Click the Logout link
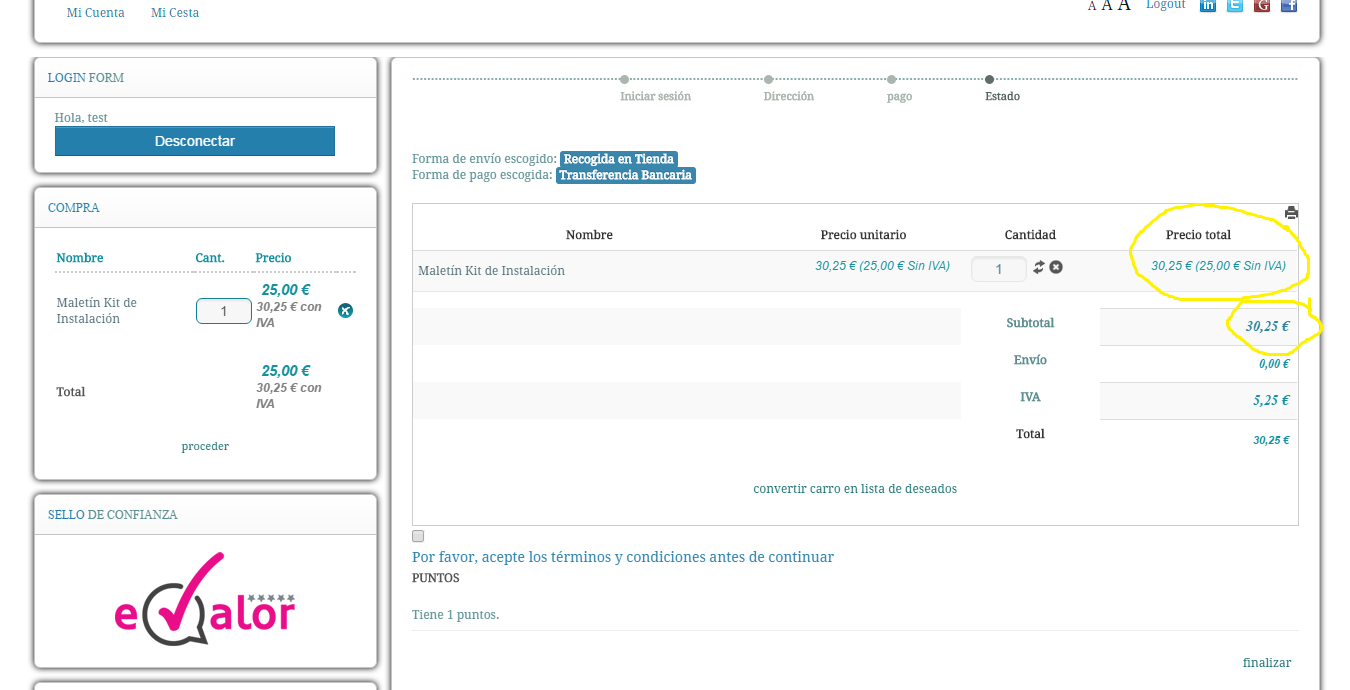 [1166, 5]
